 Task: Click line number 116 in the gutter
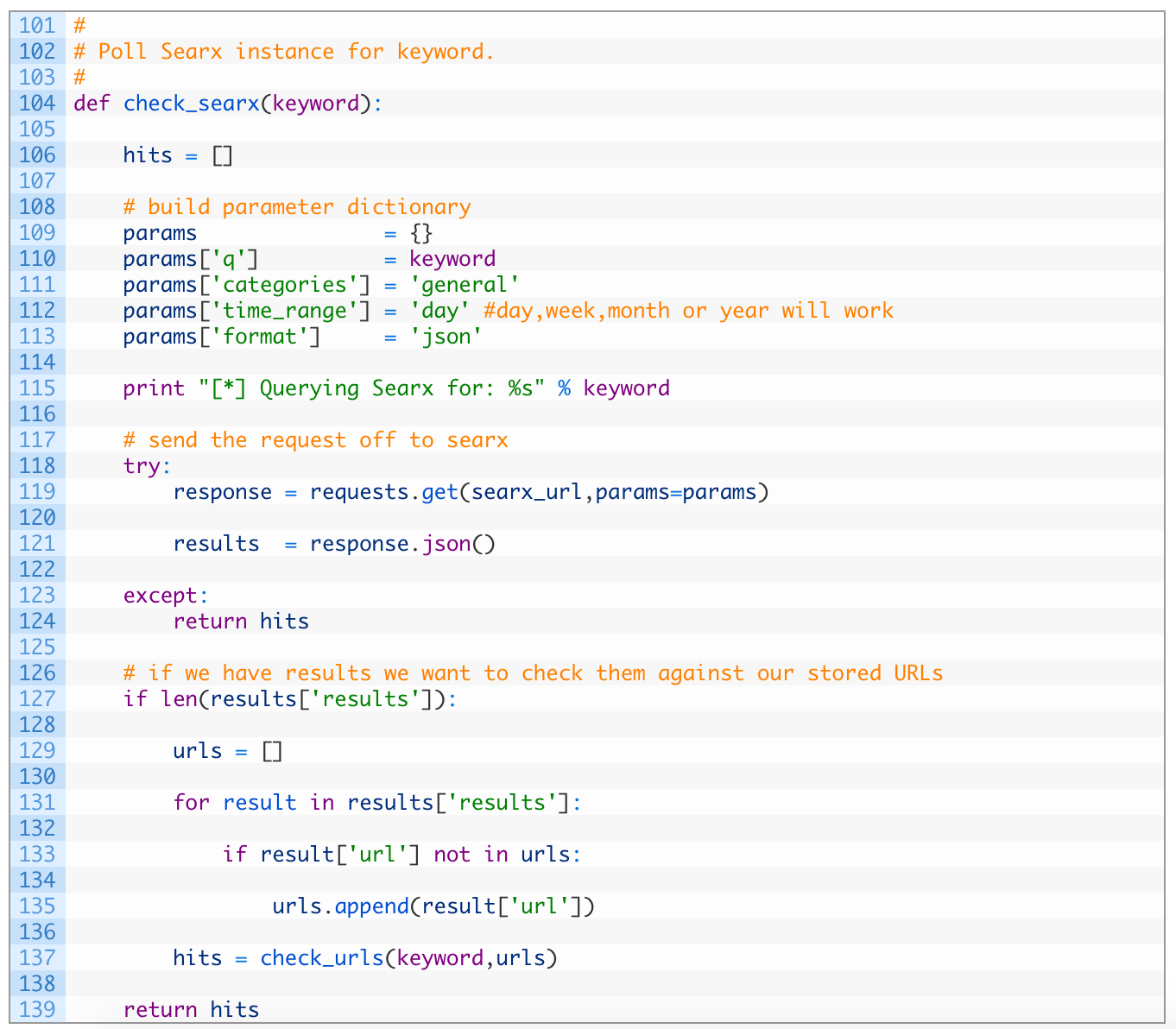point(37,414)
